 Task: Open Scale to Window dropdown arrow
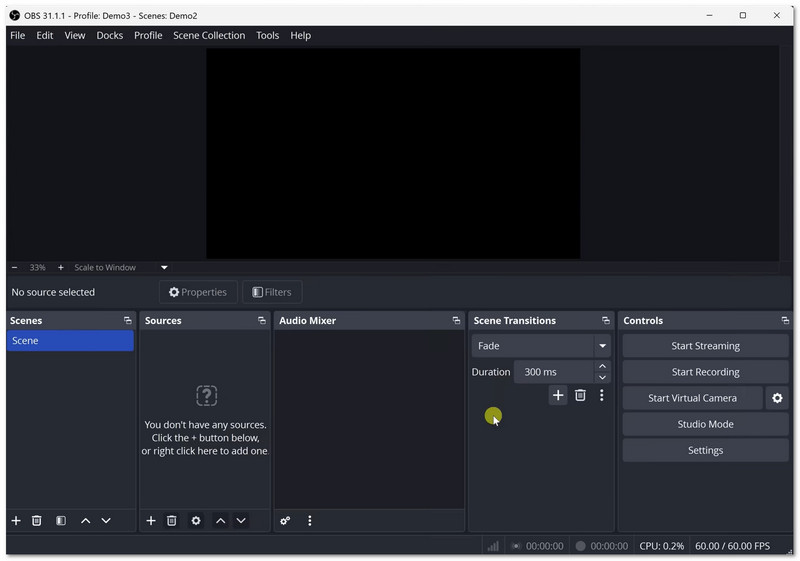[x=164, y=268]
